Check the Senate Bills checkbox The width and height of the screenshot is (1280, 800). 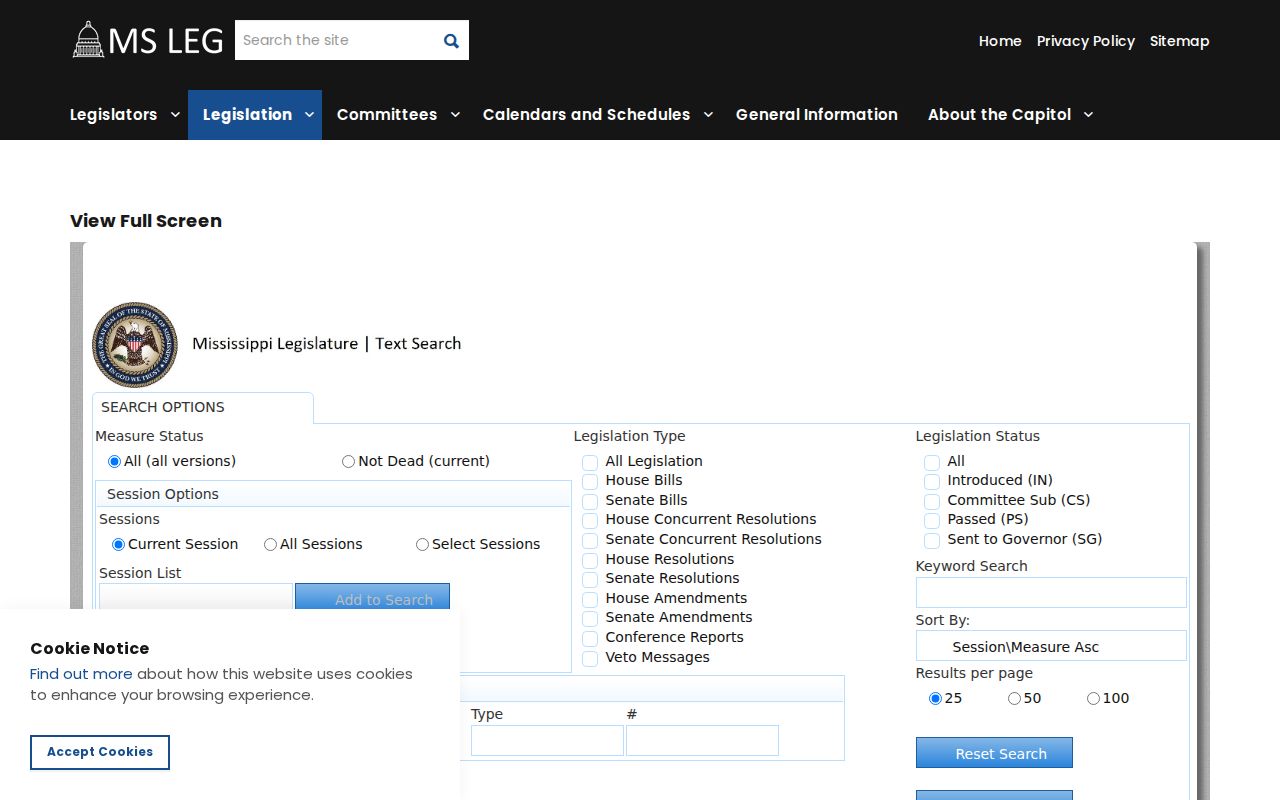click(590, 501)
